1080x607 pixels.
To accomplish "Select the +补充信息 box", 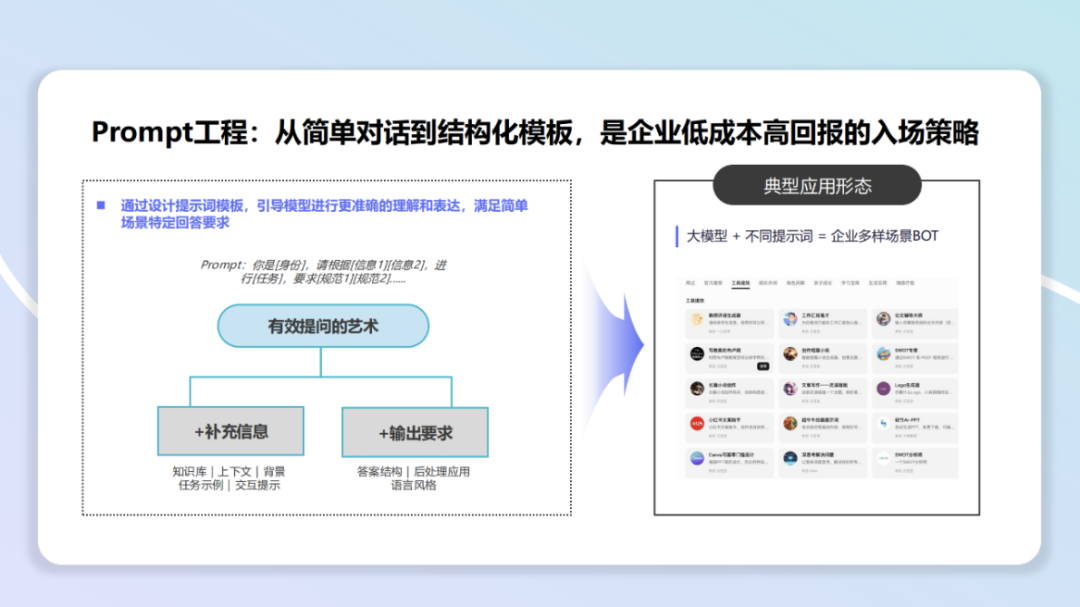I will (231, 431).
